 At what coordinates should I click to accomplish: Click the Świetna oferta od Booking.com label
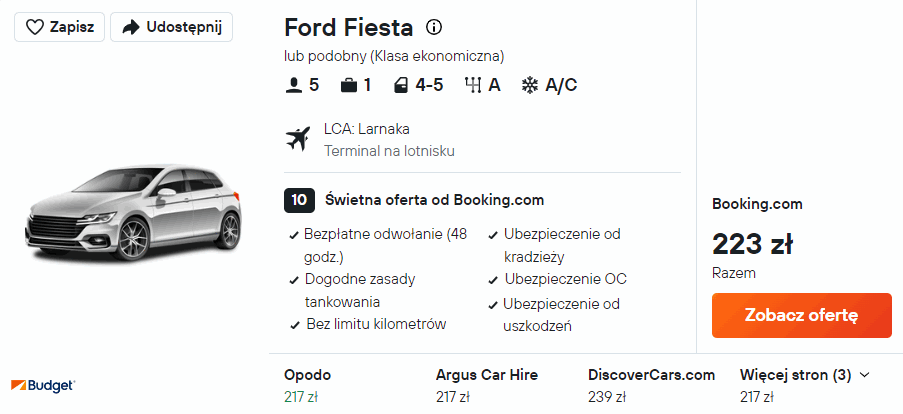point(434,200)
